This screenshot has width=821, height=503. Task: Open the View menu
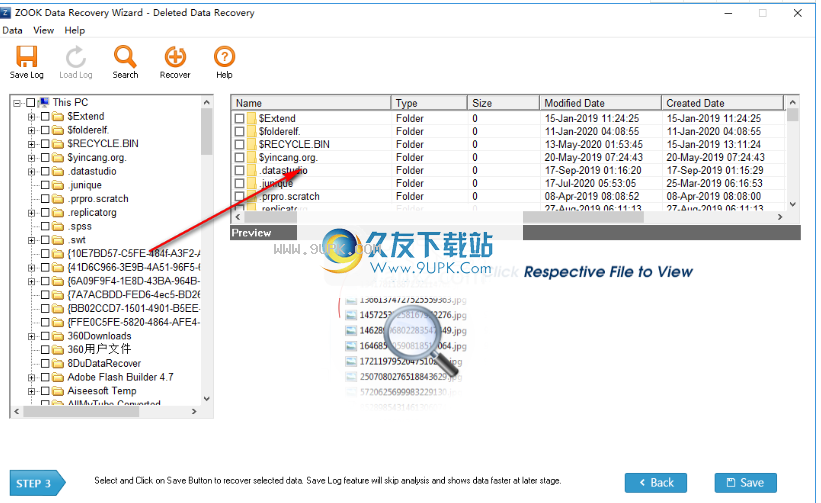click(x=43, y=30)
